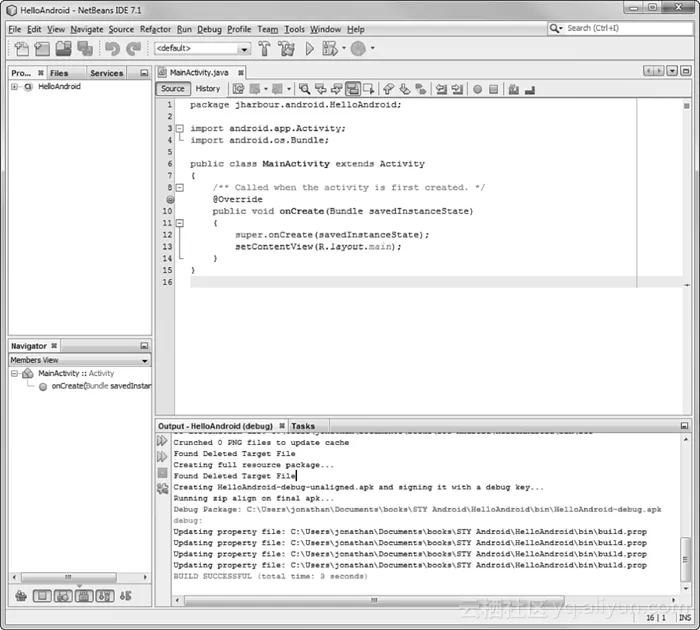This screenshot has width=700, height=630.
Task: Click the Search (Ctrl+I) input field
Action: (618, 28)
